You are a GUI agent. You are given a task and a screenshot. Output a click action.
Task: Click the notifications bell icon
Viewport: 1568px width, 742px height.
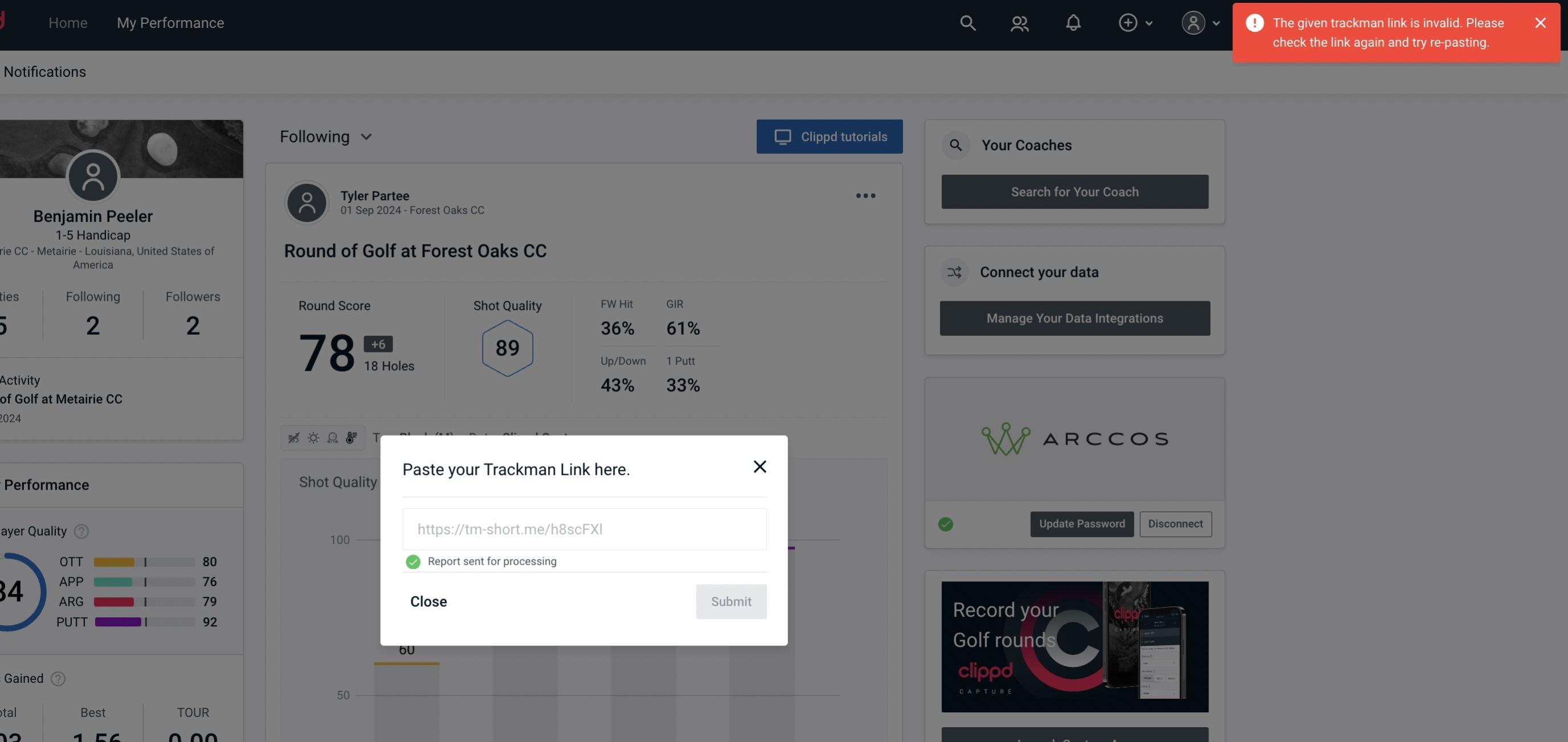pyautogui.click(x=1075, y=22)
